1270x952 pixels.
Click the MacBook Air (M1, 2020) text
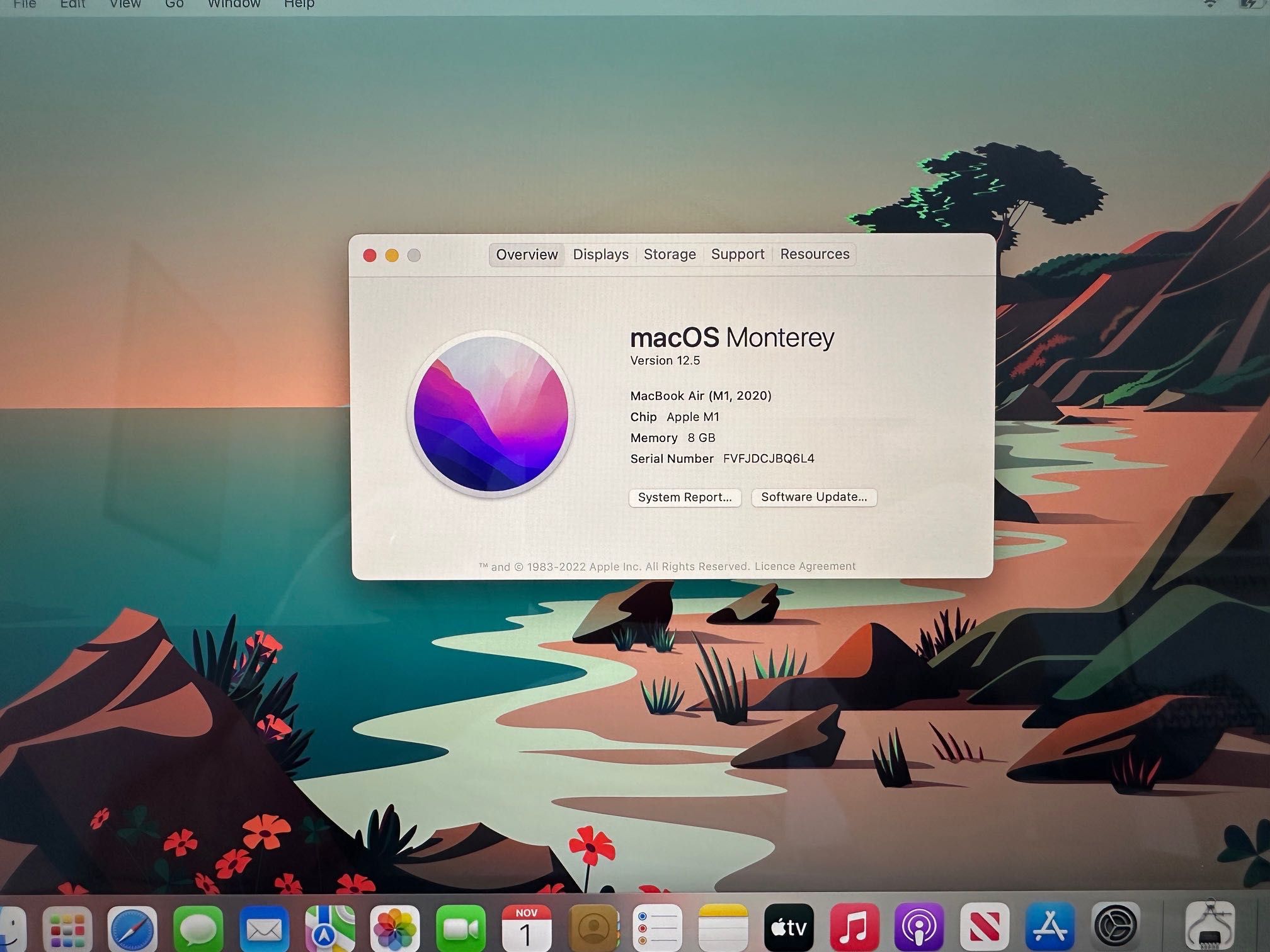coord(701,396)
